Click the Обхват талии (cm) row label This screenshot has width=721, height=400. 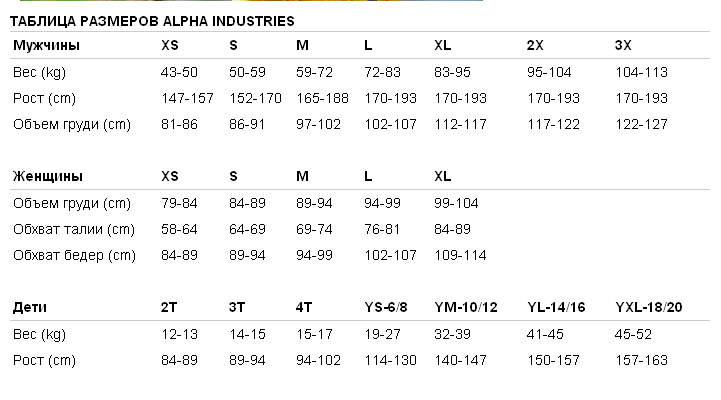74,229
